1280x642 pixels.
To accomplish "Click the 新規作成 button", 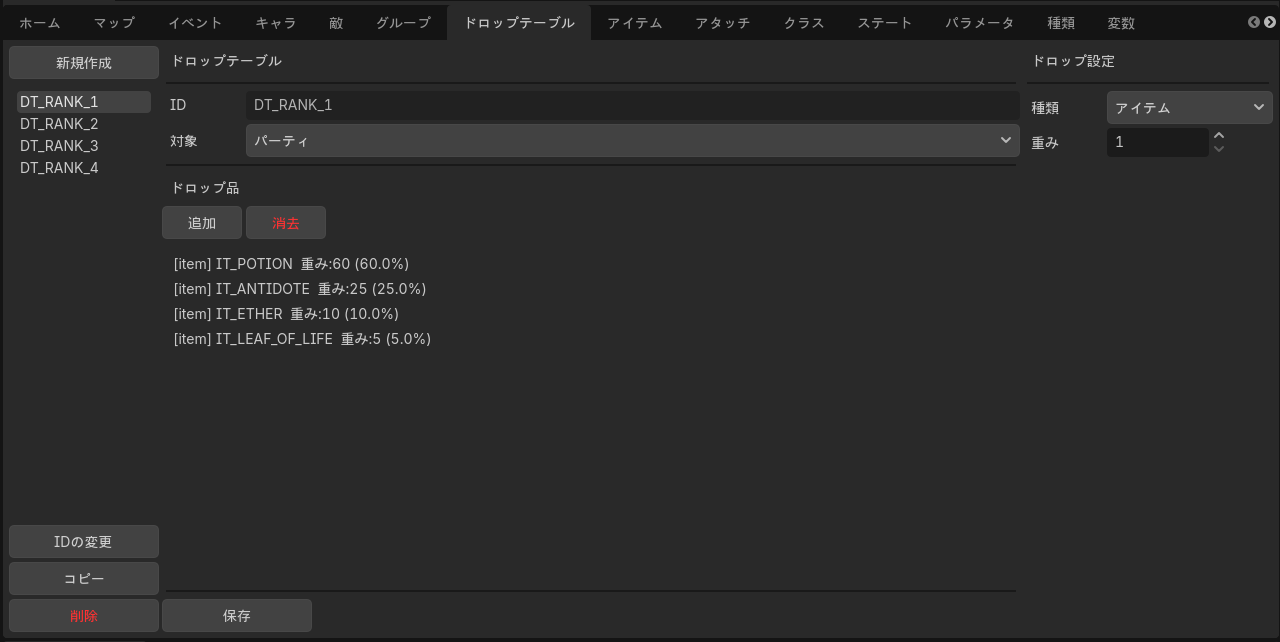I will (84, 62).
